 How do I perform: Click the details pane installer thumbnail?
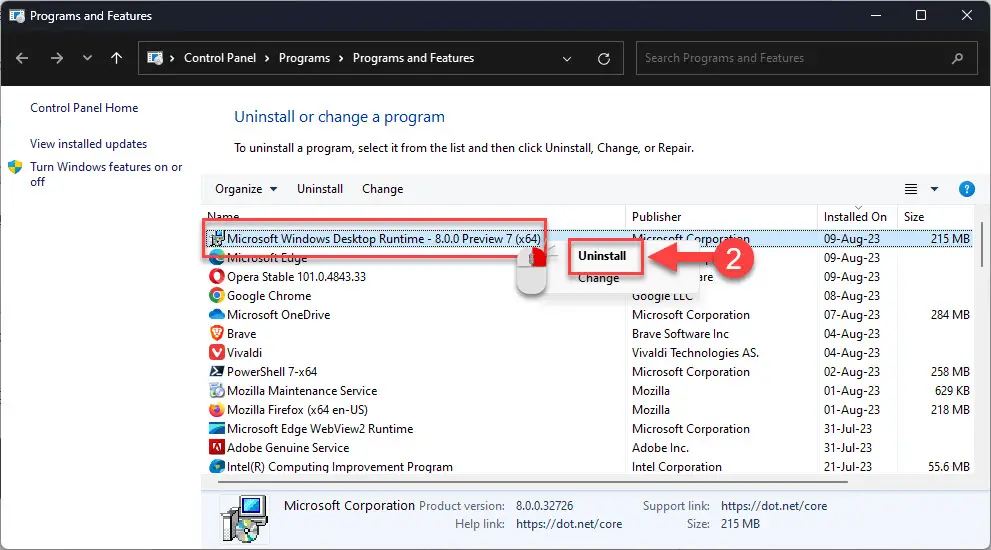[244, 519]
